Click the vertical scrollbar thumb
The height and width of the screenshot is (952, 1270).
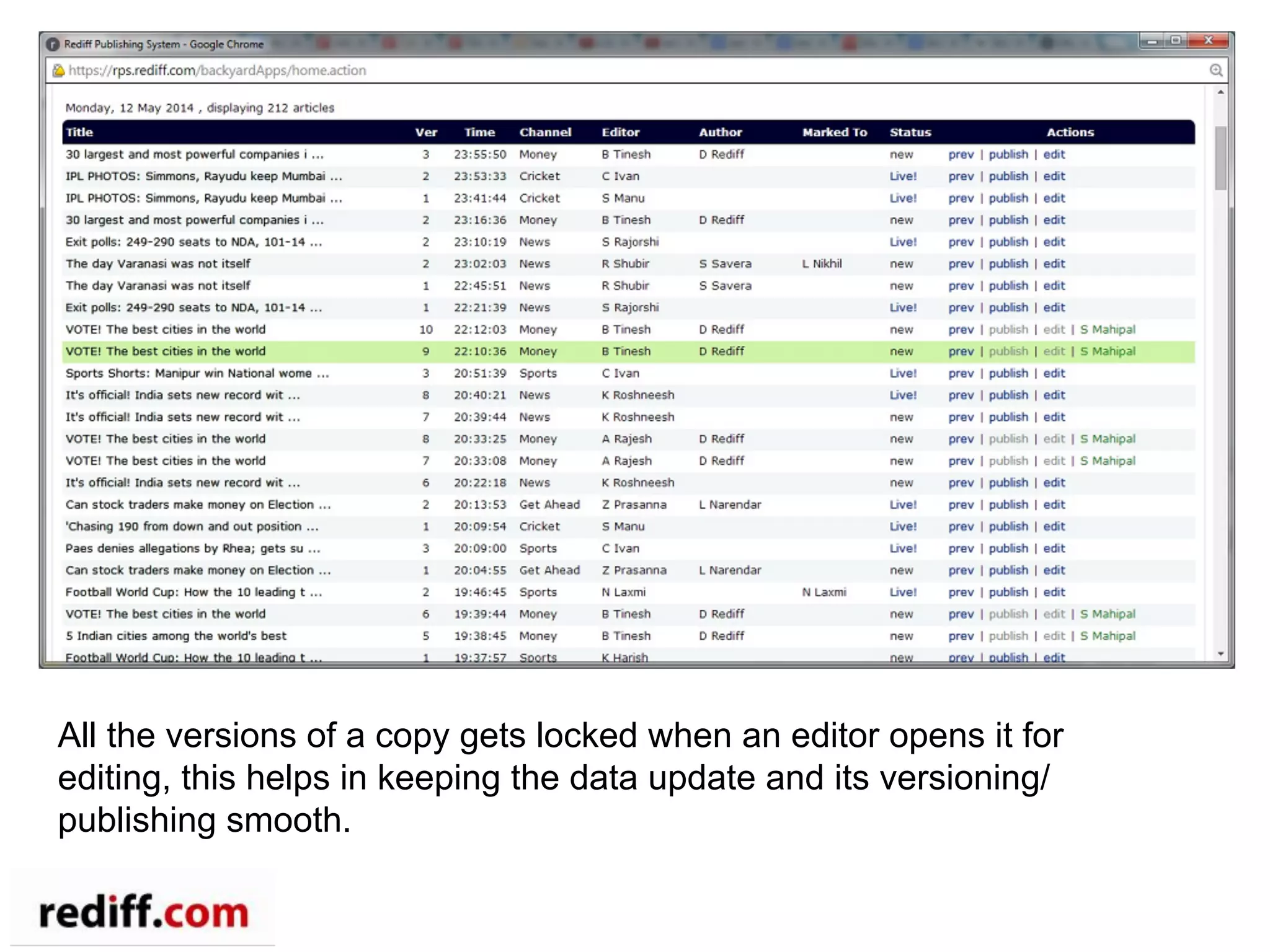coord(1220,158)
